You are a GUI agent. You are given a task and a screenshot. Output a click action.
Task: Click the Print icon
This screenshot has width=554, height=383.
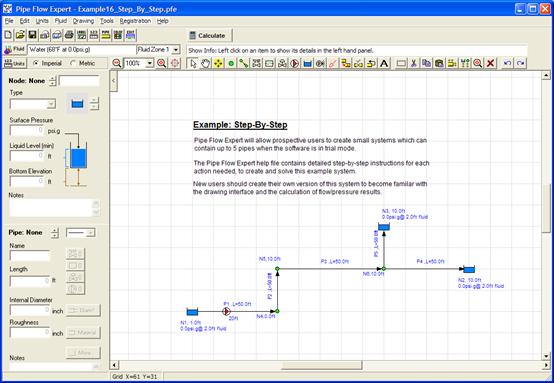tap(69, 35)
